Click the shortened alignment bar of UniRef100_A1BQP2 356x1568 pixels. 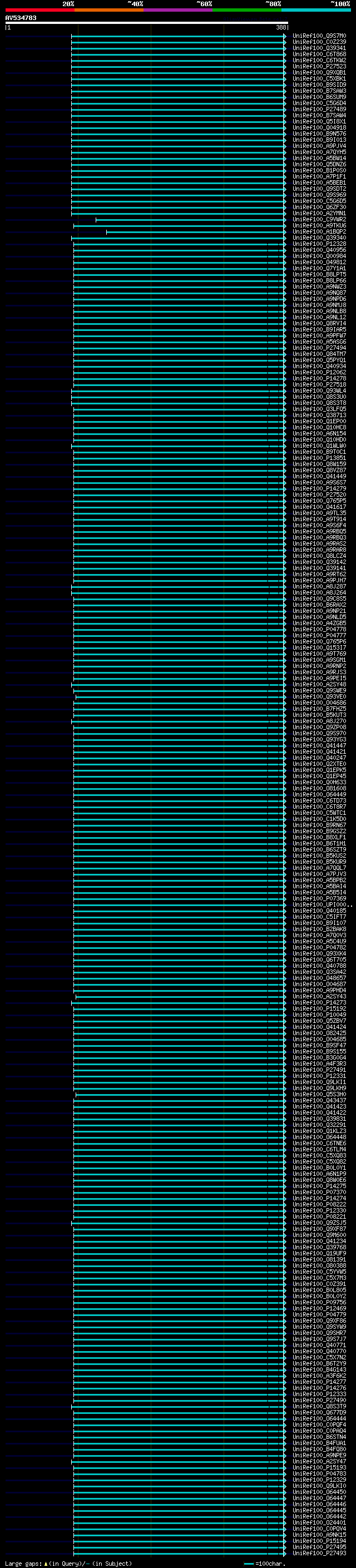[195, 232]
